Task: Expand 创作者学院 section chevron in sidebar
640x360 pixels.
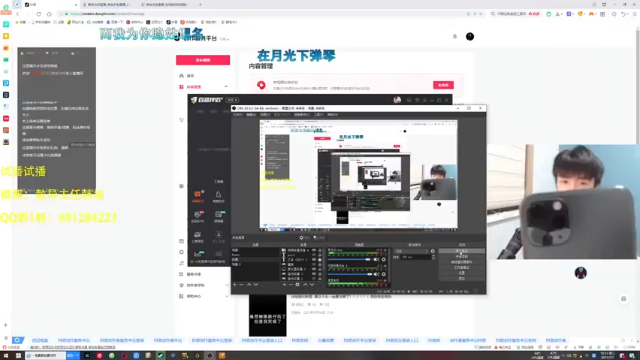Action: 227,285
